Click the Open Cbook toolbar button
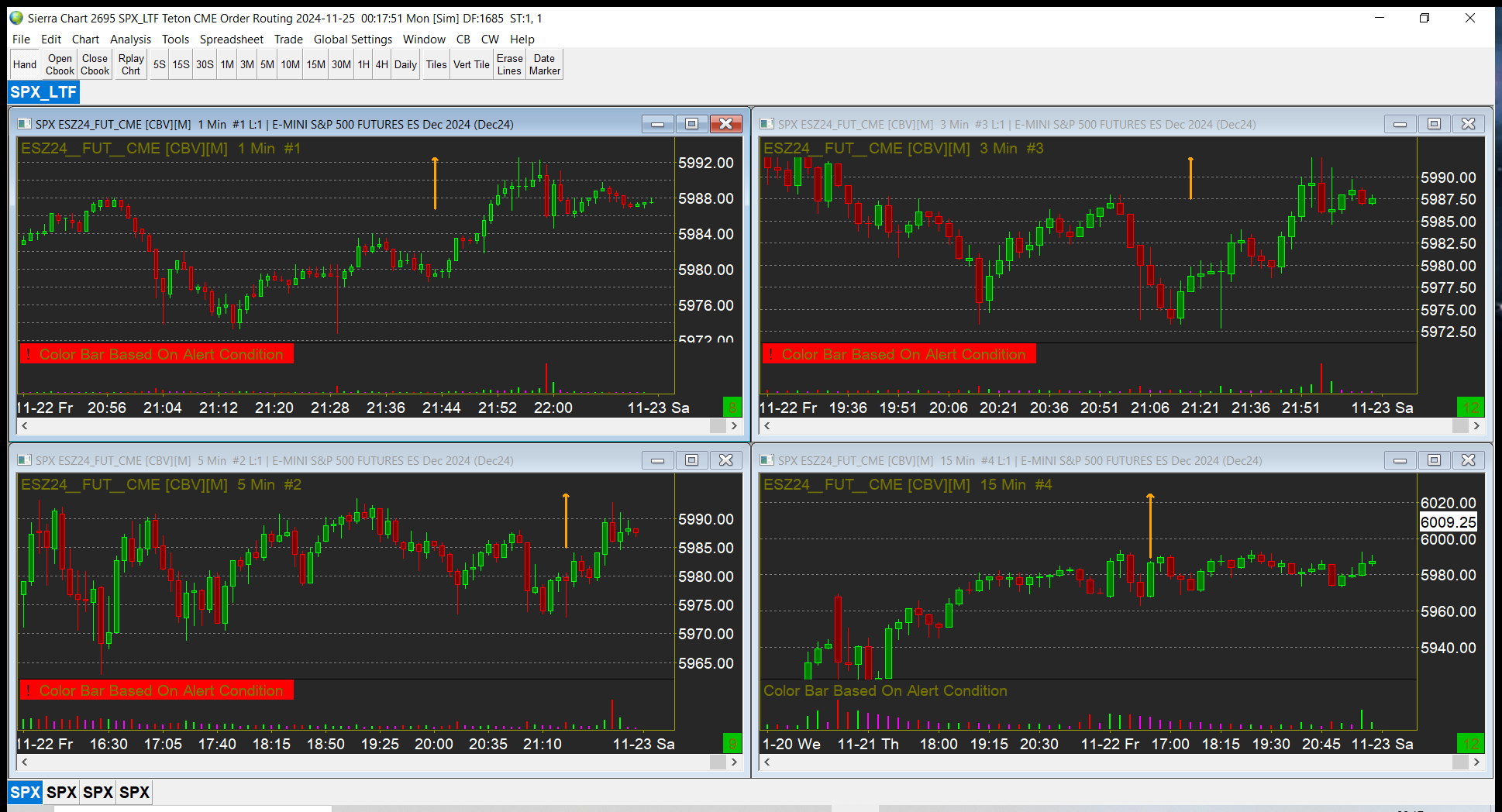 tap(60, 64)
